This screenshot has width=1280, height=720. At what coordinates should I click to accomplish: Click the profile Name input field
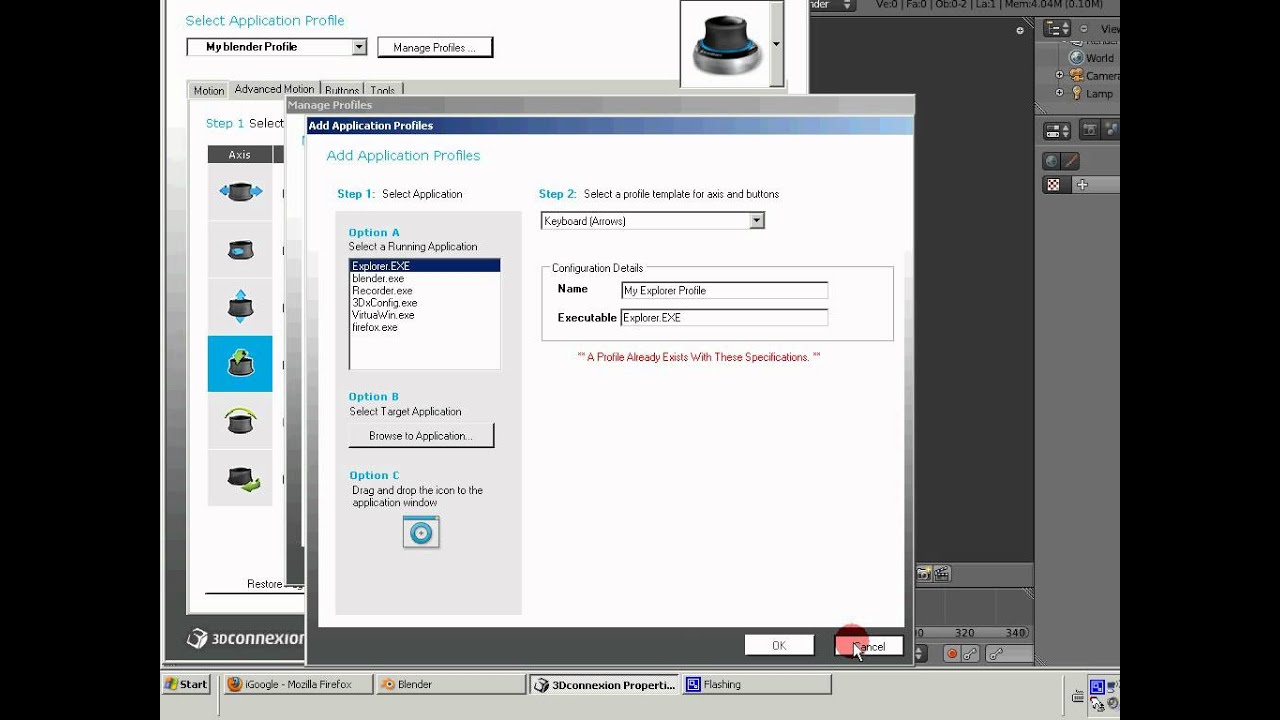pos(725,290)
